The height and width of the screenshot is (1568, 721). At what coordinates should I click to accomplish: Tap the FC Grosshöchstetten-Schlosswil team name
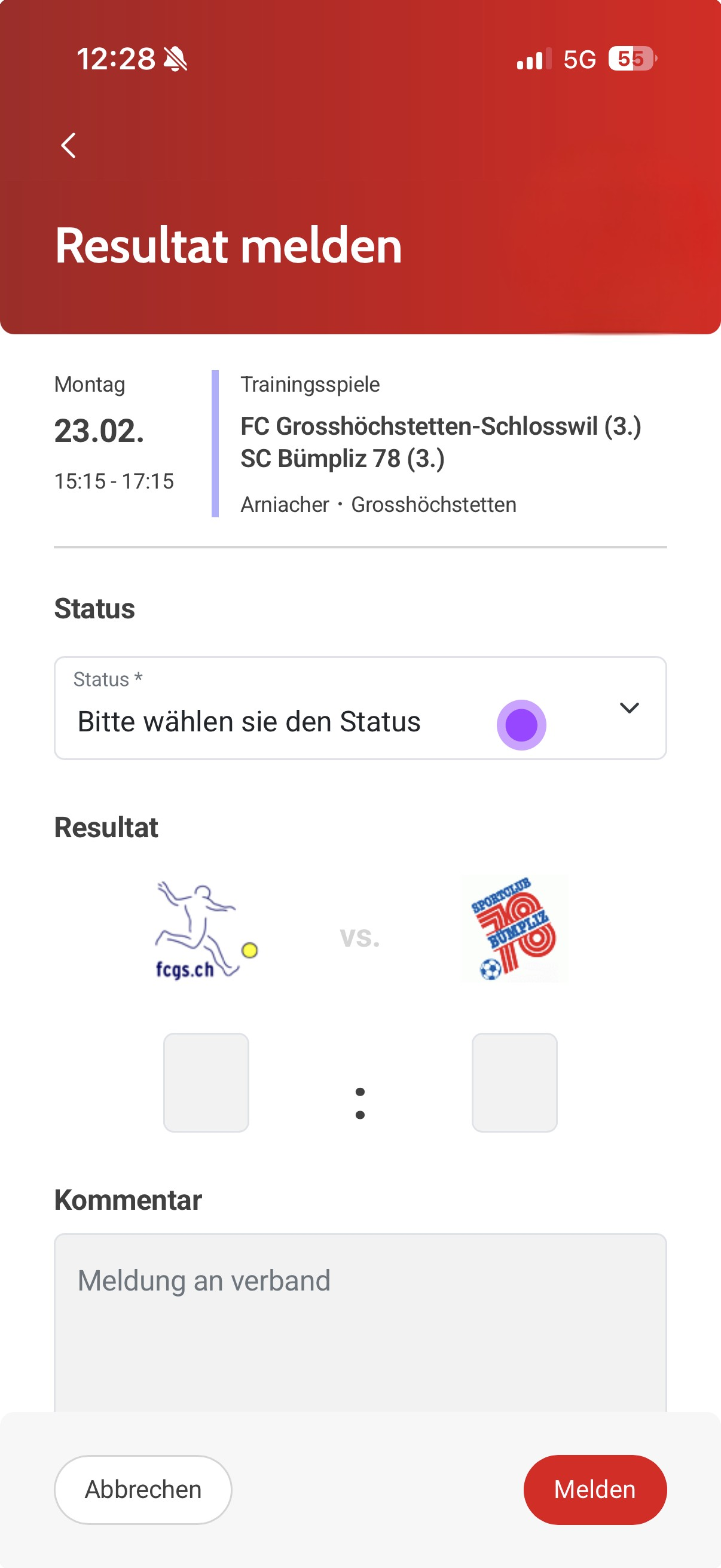pyautogui.click(x=441, y=426)
